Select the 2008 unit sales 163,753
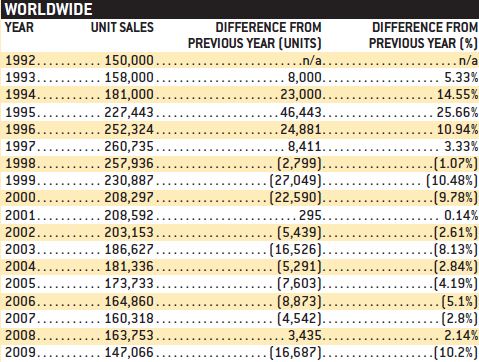479x362 pixels. pyautogui.click(x=129, y=335)
